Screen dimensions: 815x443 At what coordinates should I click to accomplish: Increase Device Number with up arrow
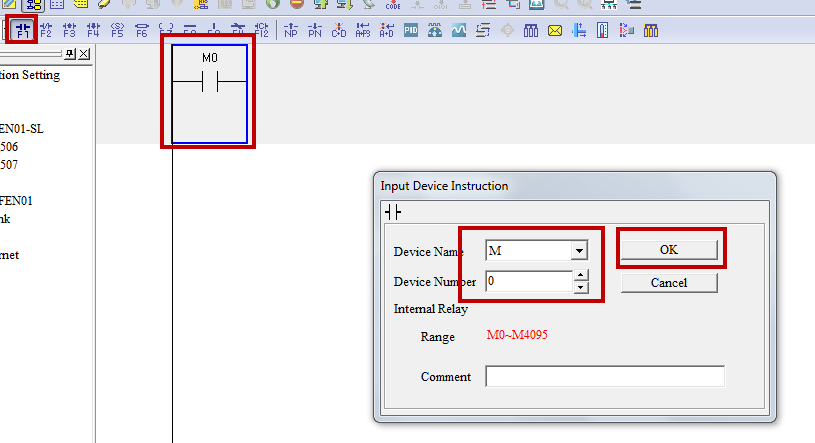[x=581, y=276]
